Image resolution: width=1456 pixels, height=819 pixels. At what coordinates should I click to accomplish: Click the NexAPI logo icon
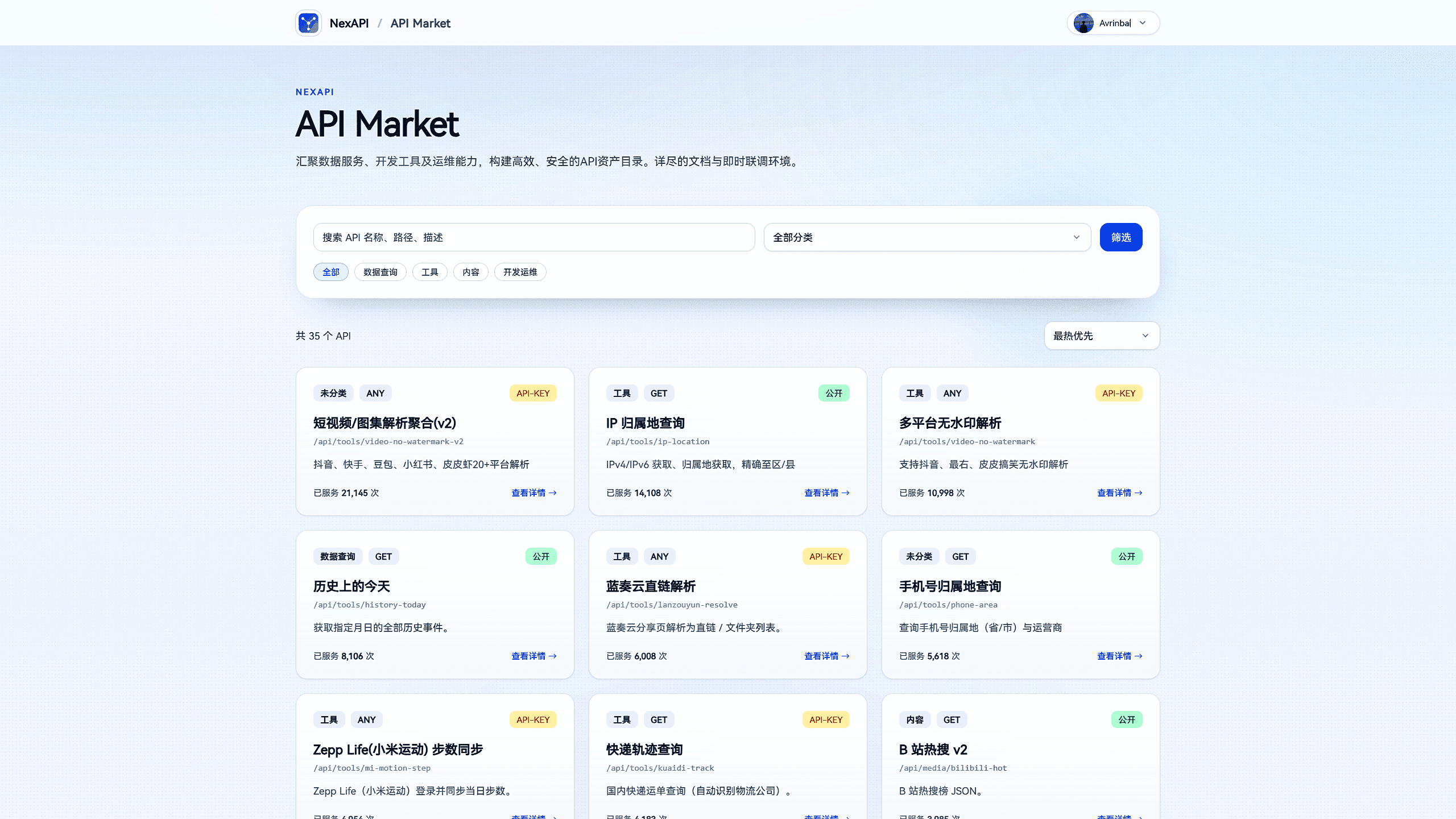[308, 23]
